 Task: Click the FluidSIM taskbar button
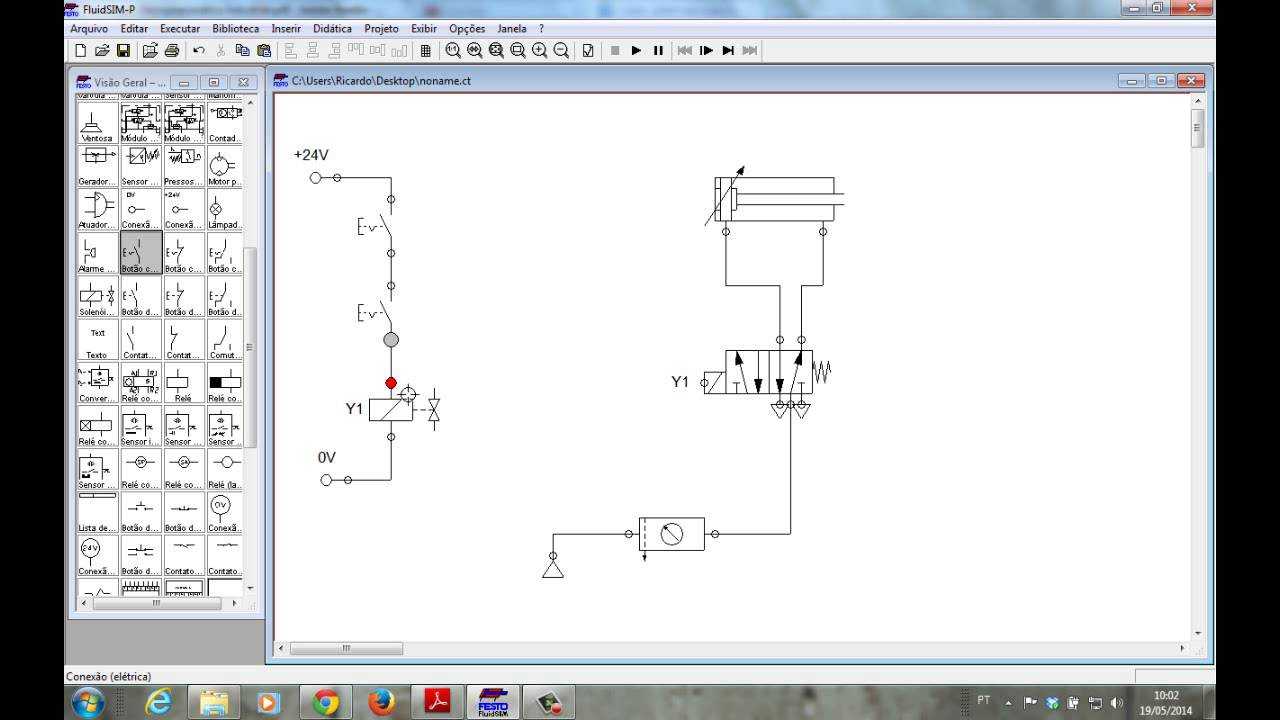493,702
